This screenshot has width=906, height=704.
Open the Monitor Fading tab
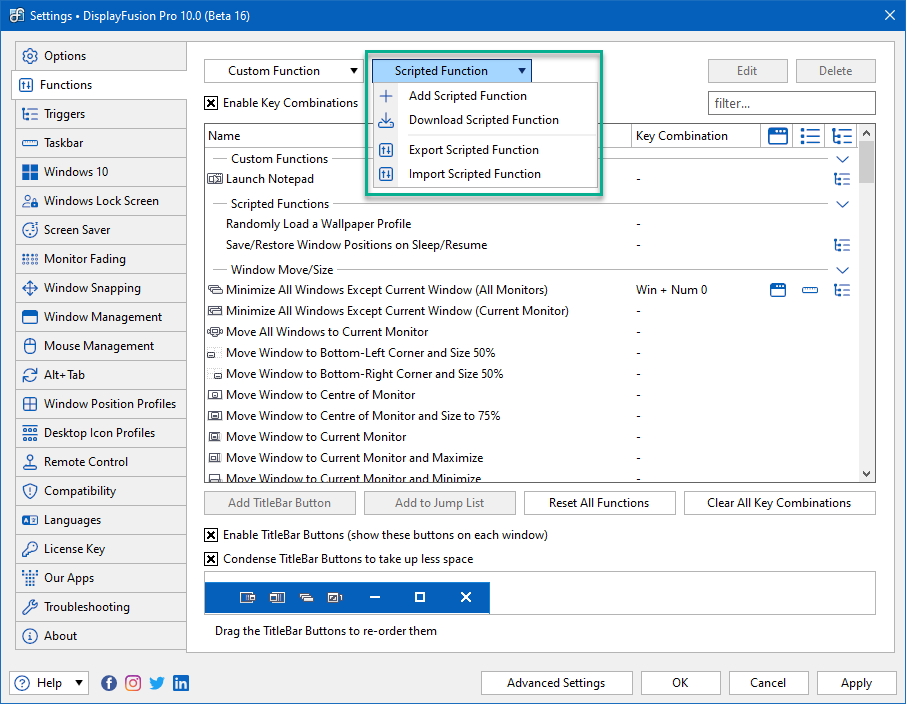[101, 259]
